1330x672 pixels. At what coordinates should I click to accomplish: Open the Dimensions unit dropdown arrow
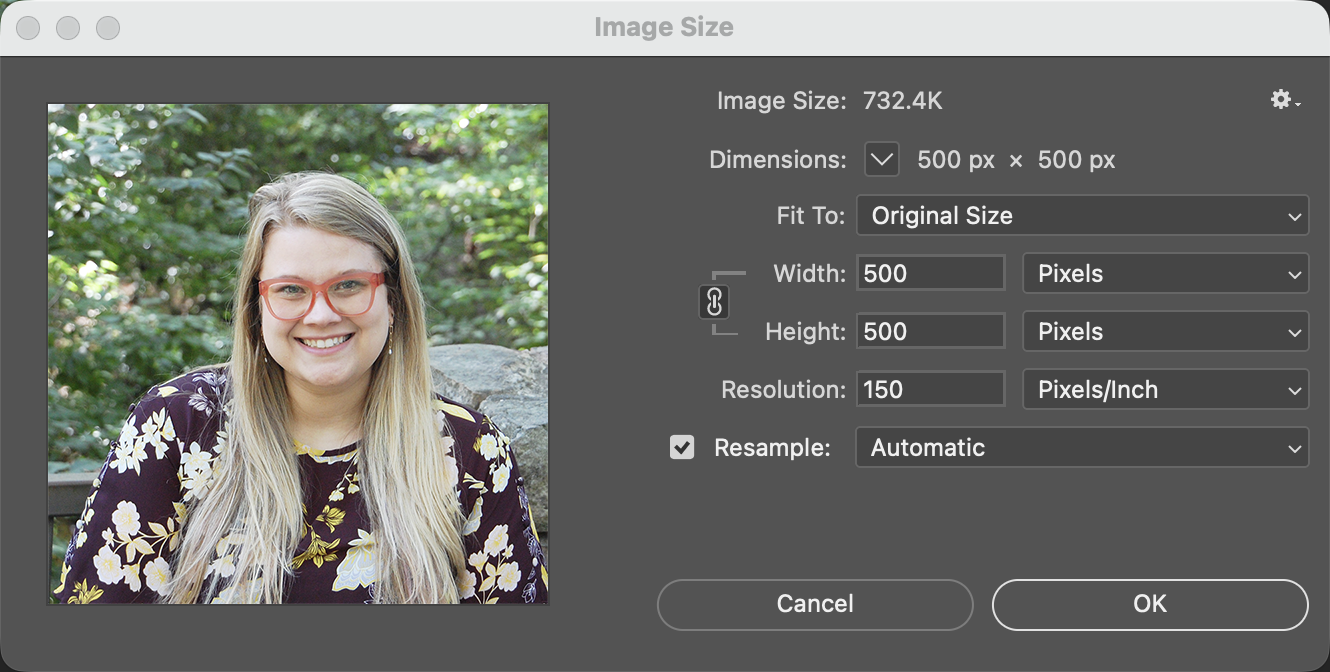pos(882,159)
